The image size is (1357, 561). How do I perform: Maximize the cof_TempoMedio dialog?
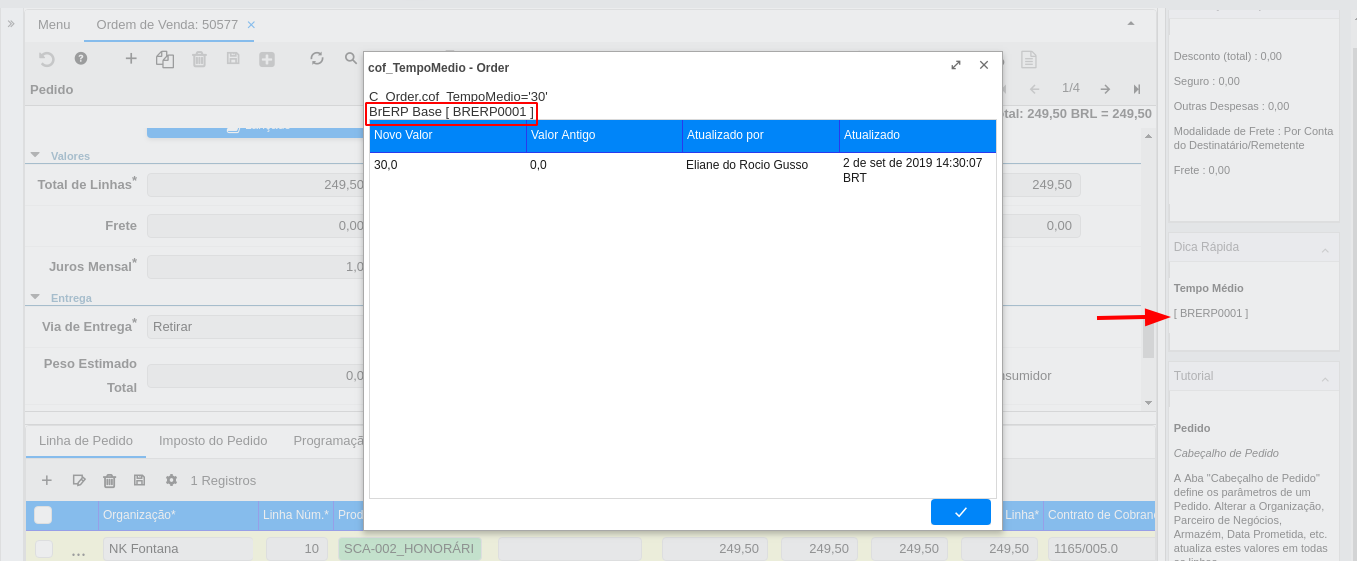956,65
